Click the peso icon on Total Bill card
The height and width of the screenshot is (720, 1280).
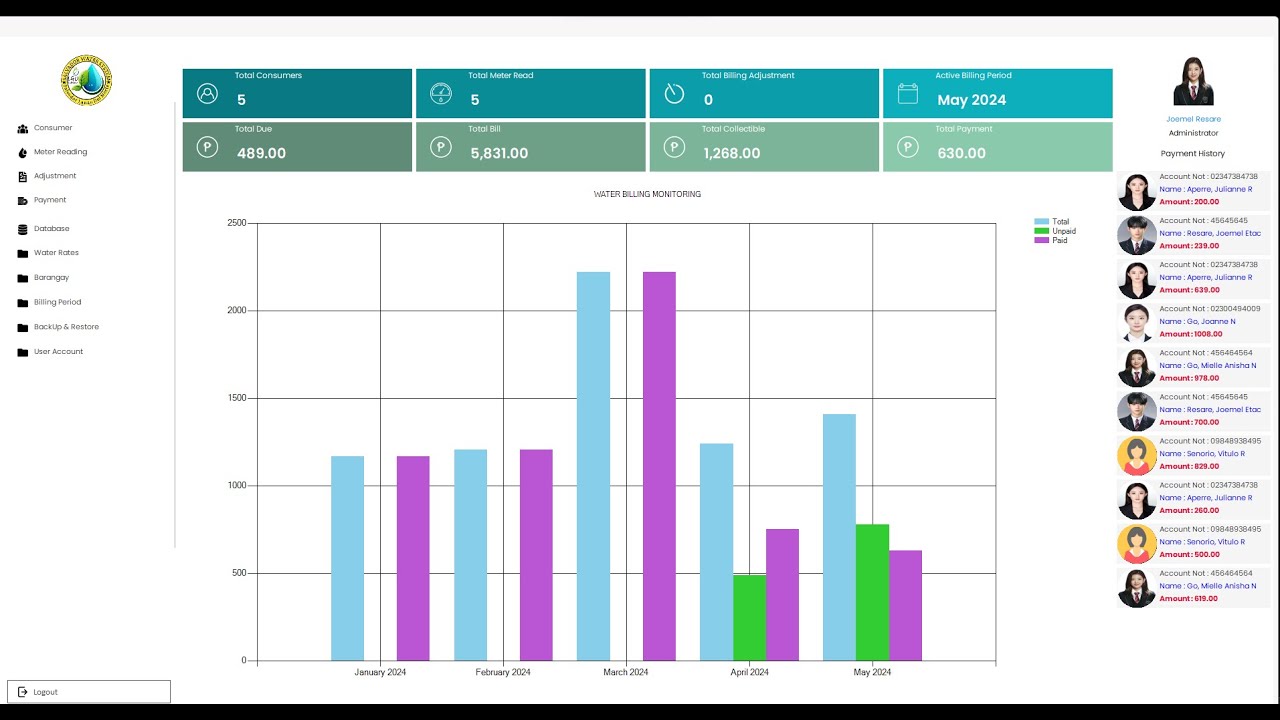point(441,147)
